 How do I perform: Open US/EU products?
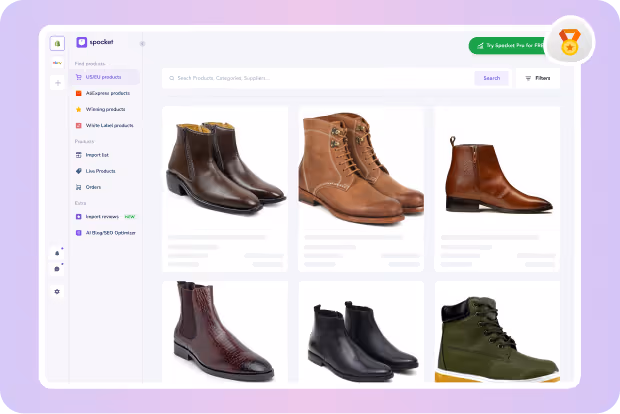tap(105, 77)
